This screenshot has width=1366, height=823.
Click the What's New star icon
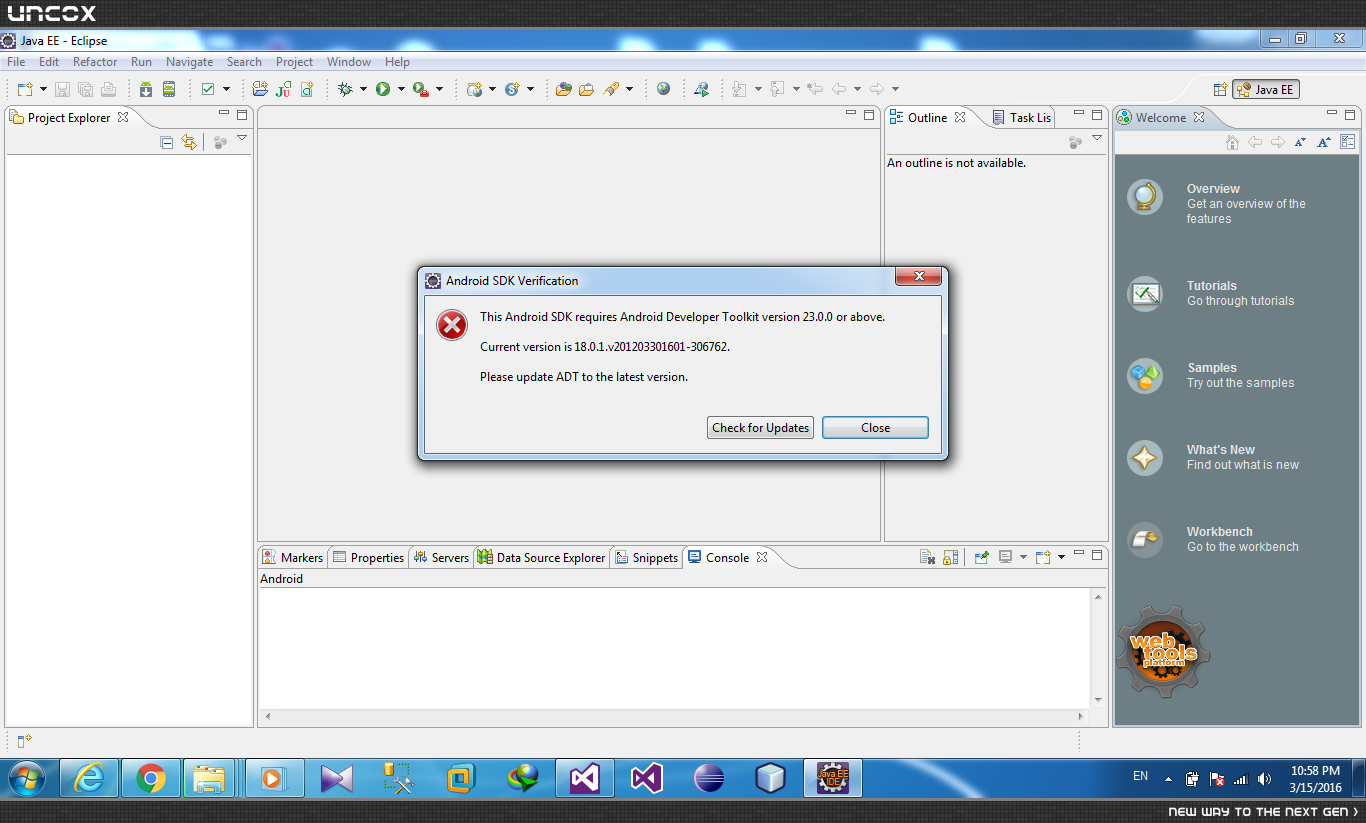coord(1145,458)
